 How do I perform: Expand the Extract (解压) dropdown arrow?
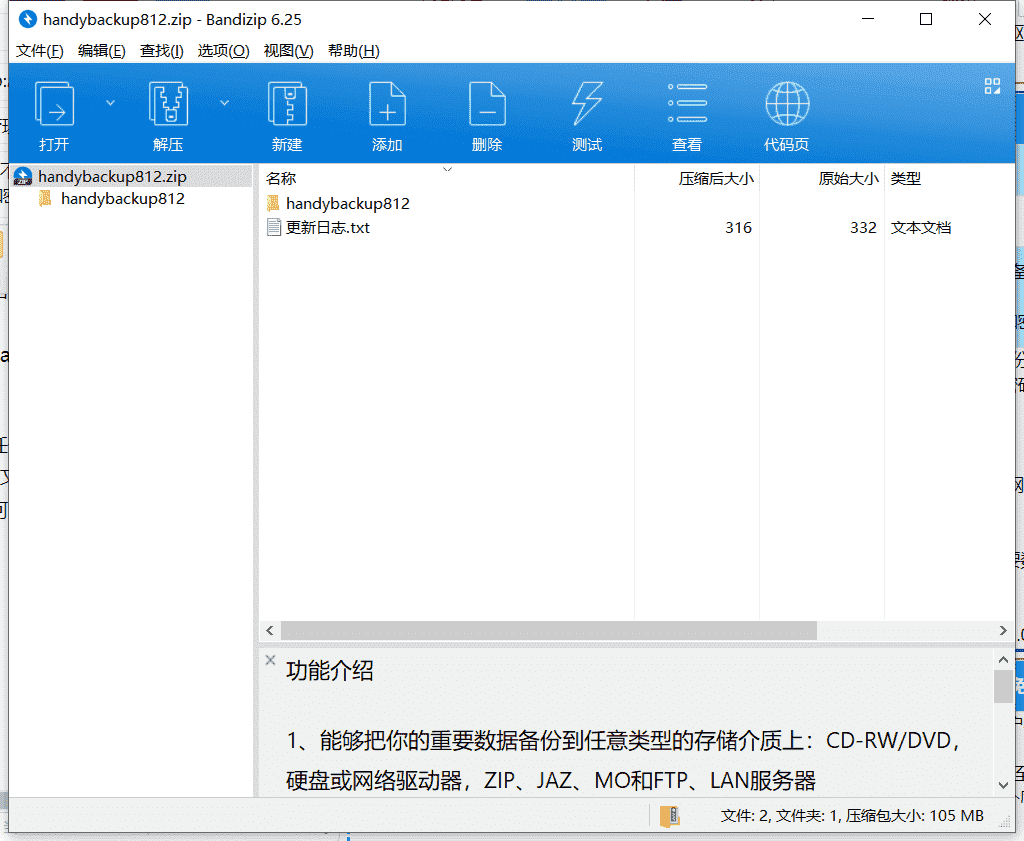224,103
